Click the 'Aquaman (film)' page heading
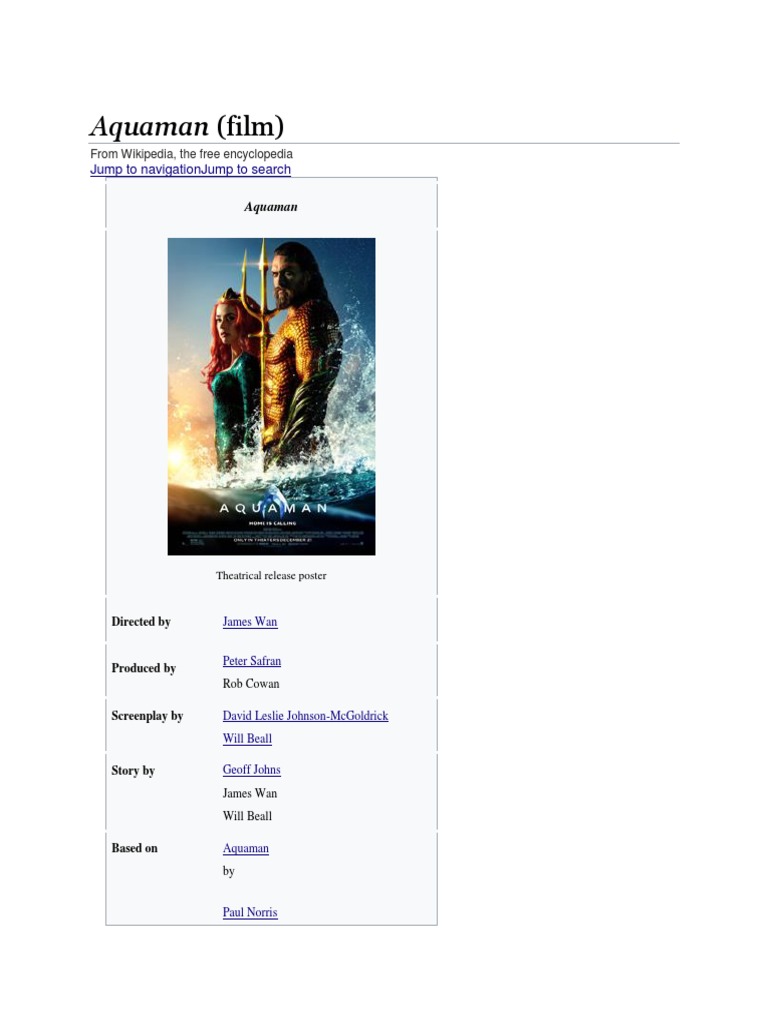This screenshot has height=1024, width=768. [x=187, y=126]
